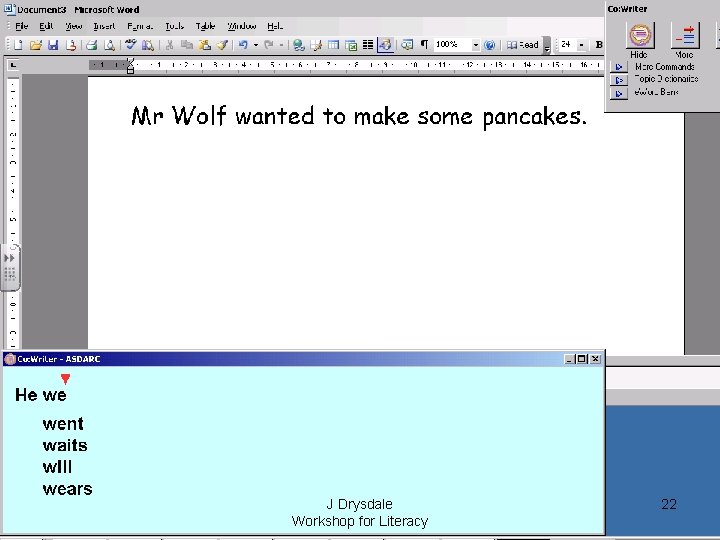Image resolution: width=720 pixels, height=540 pixels.
Task: Insert a hyperlink with globe icon
Action: 298,45
